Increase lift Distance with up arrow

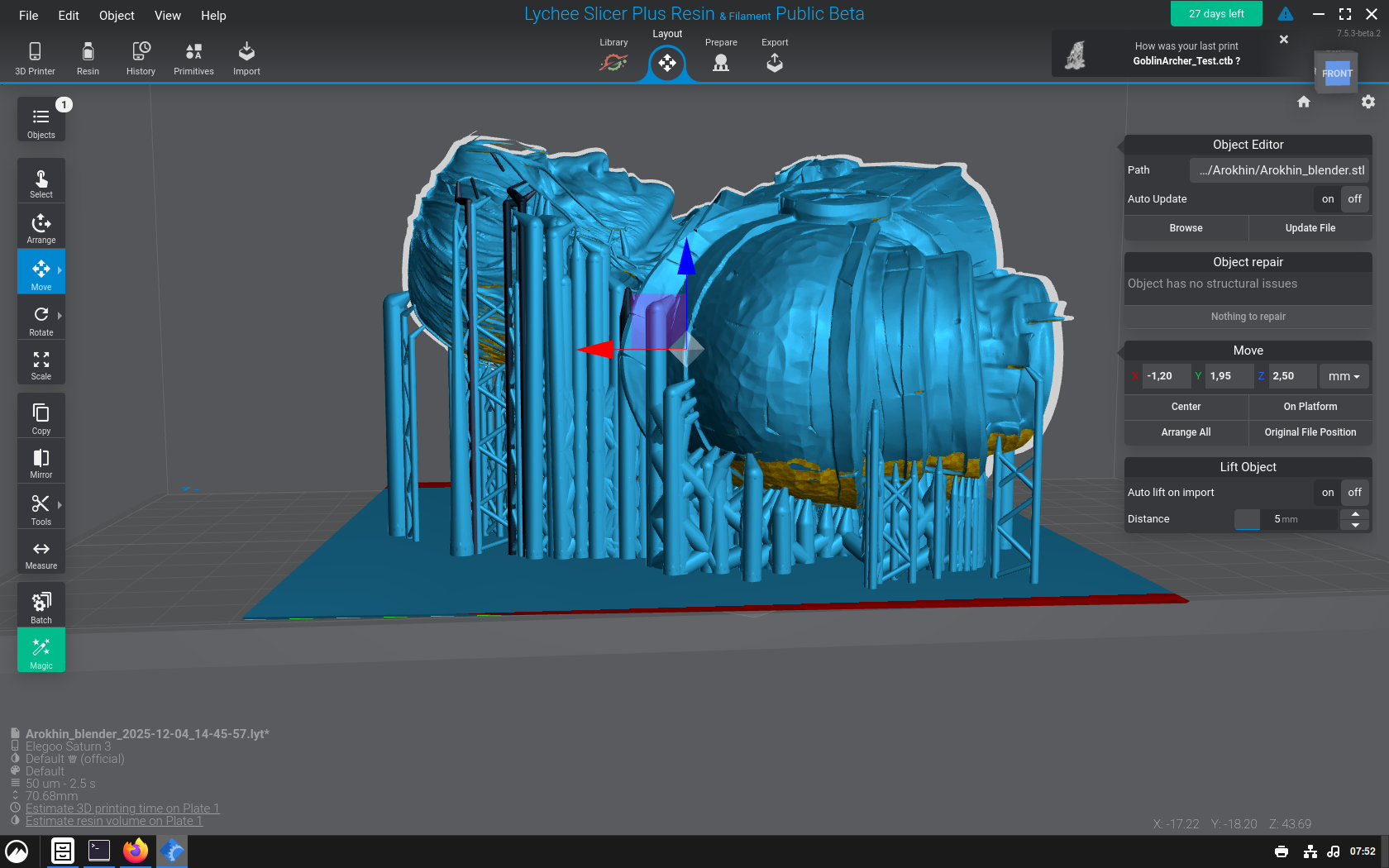tap(1355, 514)
